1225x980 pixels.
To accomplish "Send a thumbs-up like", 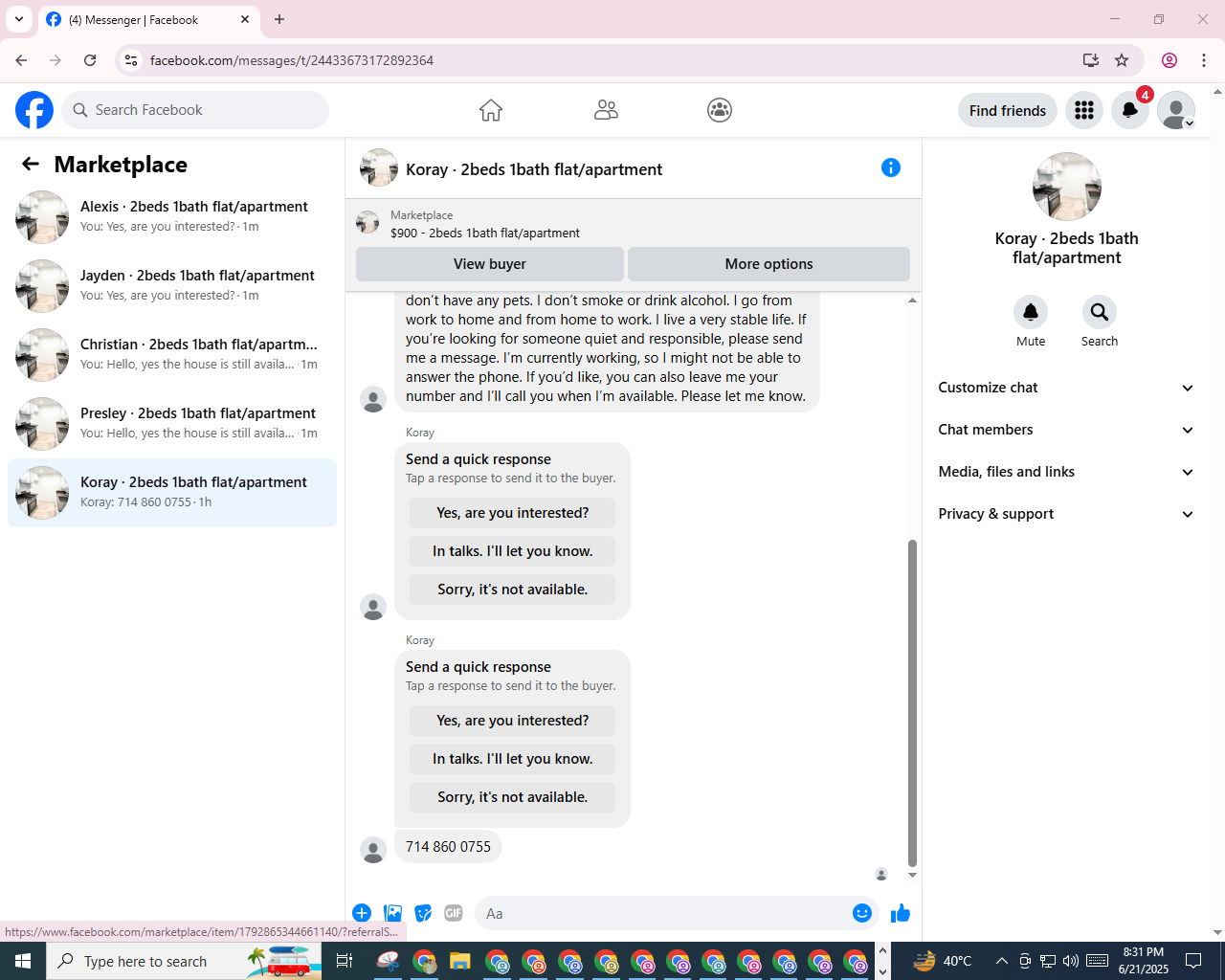I will point(901,913).
